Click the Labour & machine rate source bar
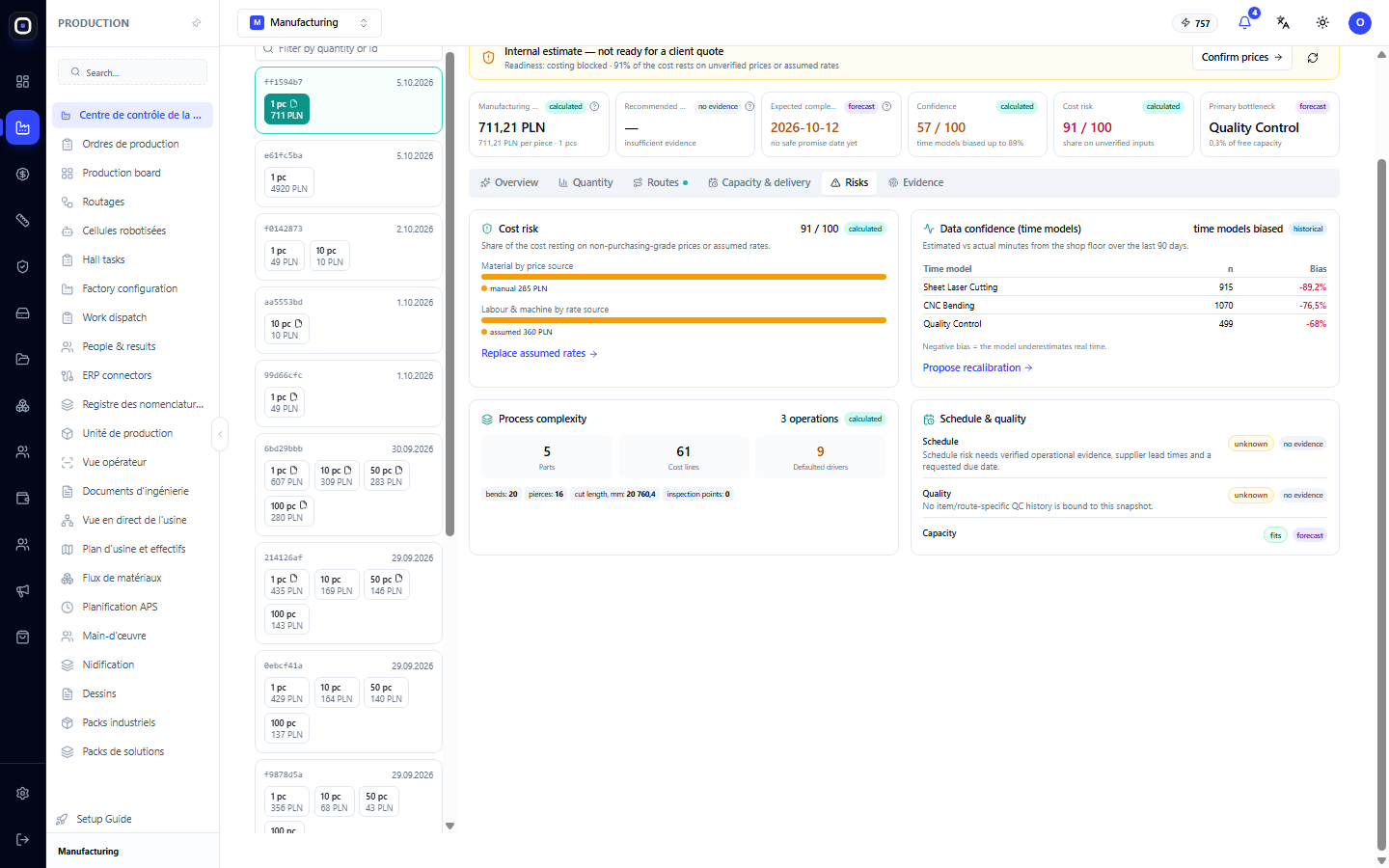 click(684, 320)
